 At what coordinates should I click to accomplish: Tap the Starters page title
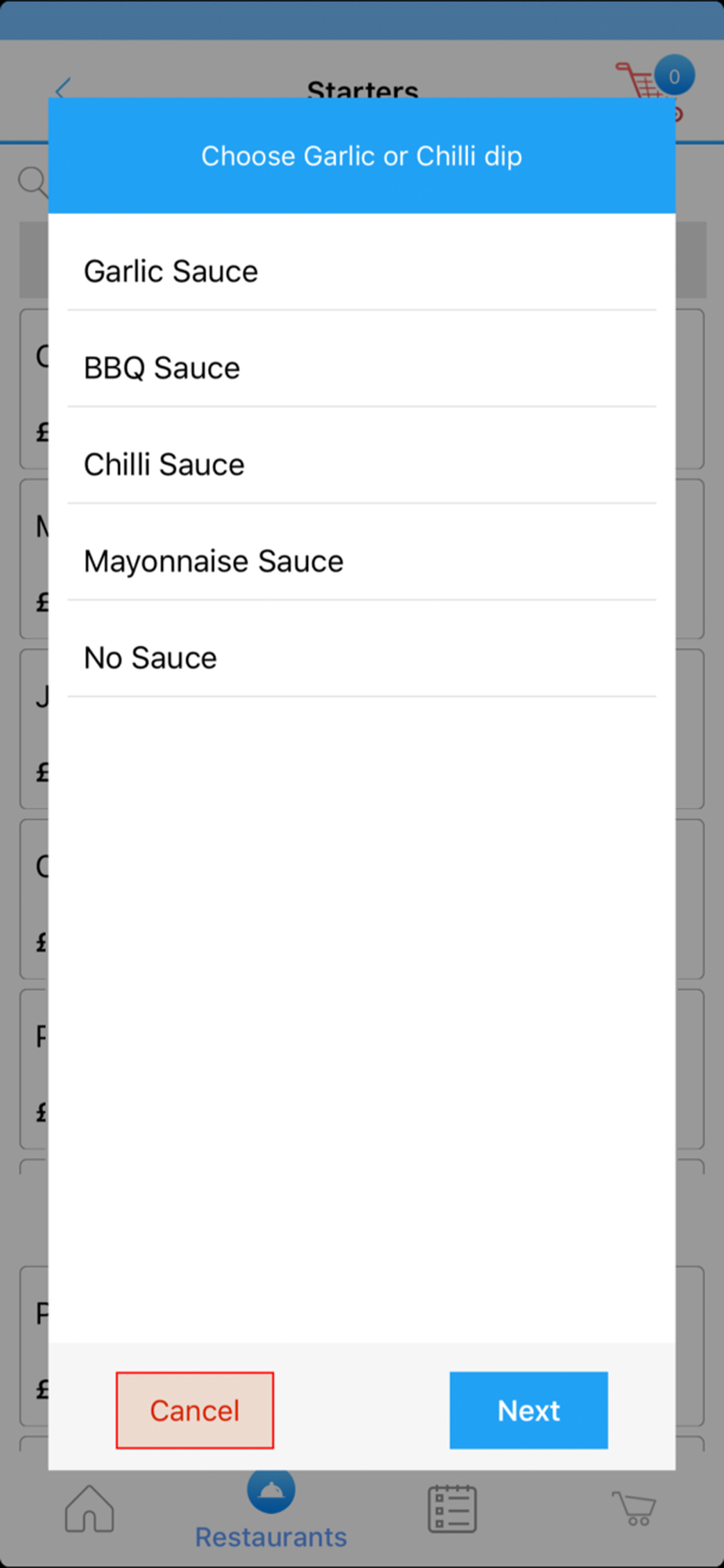point(362,88)
